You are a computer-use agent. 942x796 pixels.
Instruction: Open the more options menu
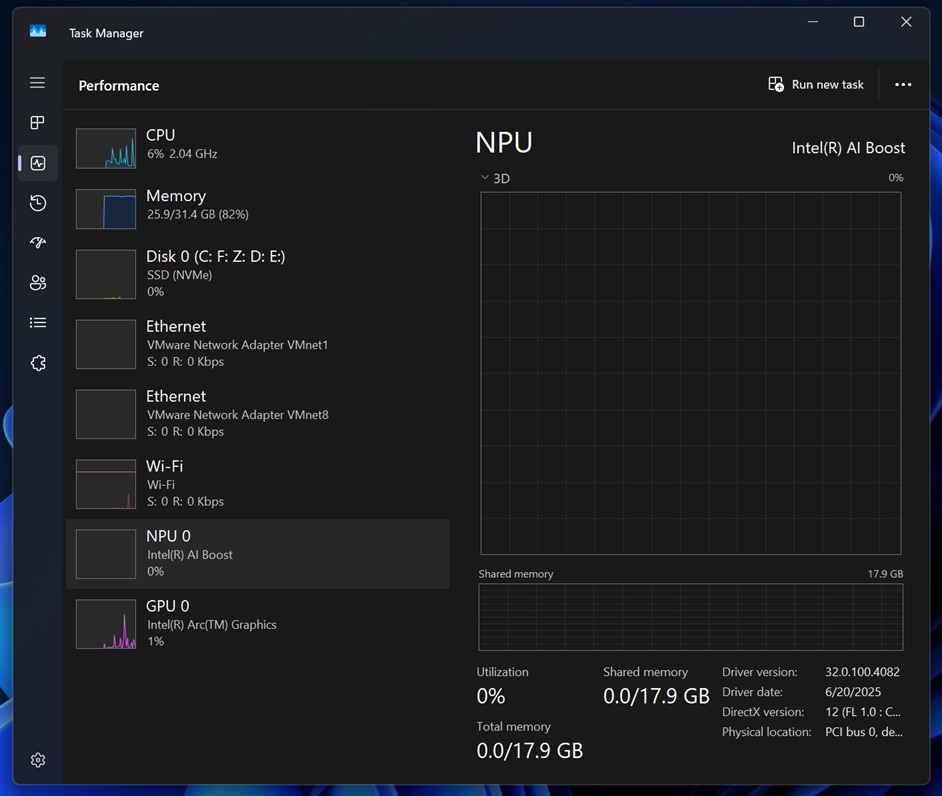903,85
